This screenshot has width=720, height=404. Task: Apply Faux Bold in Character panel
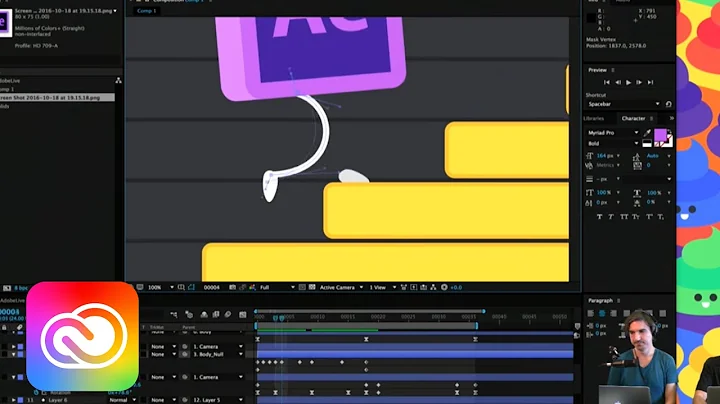[599, 217]
